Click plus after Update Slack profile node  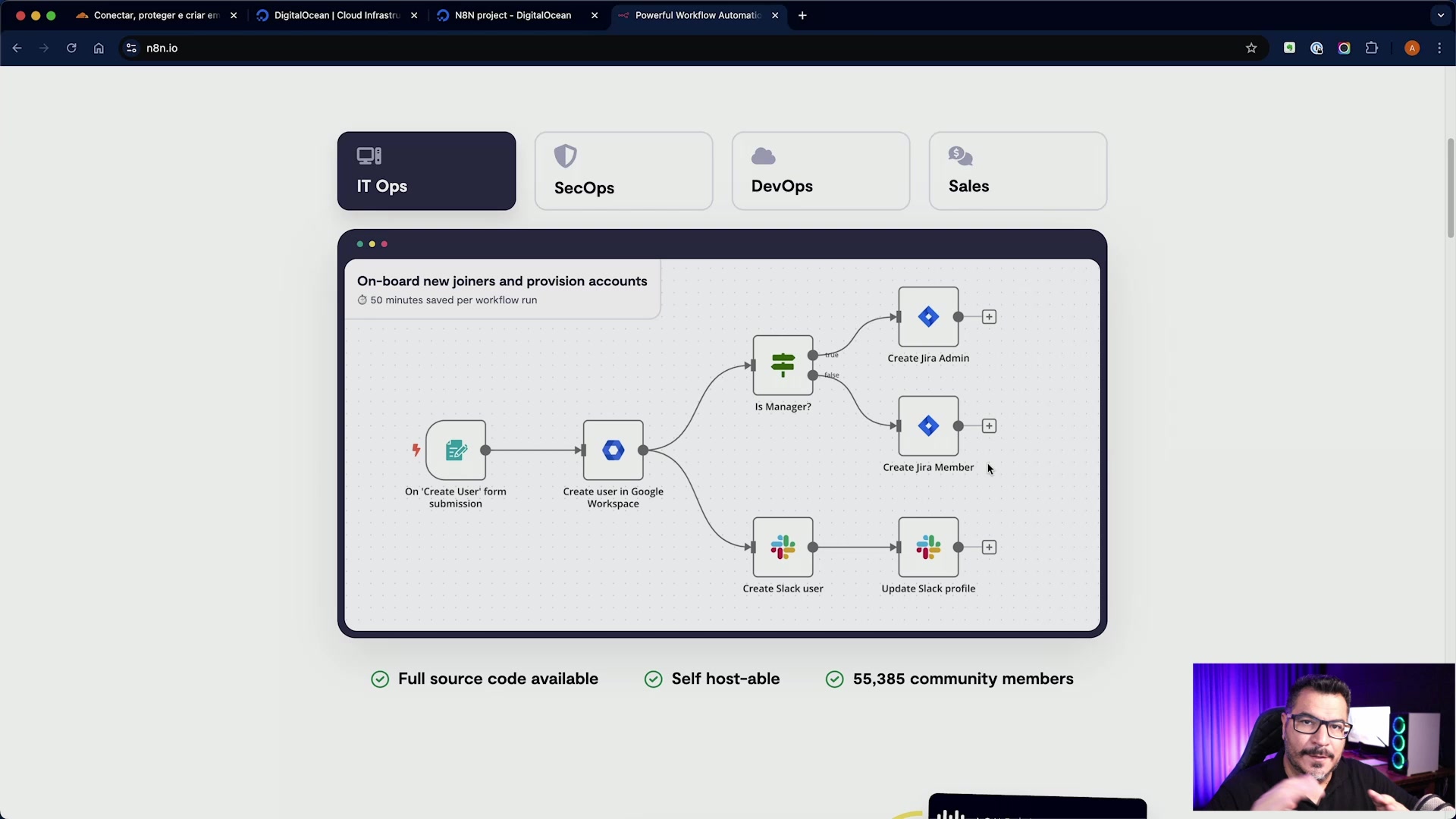[989, 548]
